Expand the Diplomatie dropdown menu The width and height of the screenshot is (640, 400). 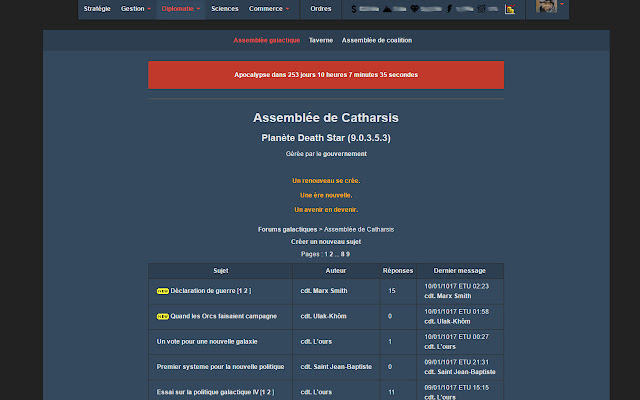(x=181, y=8)
